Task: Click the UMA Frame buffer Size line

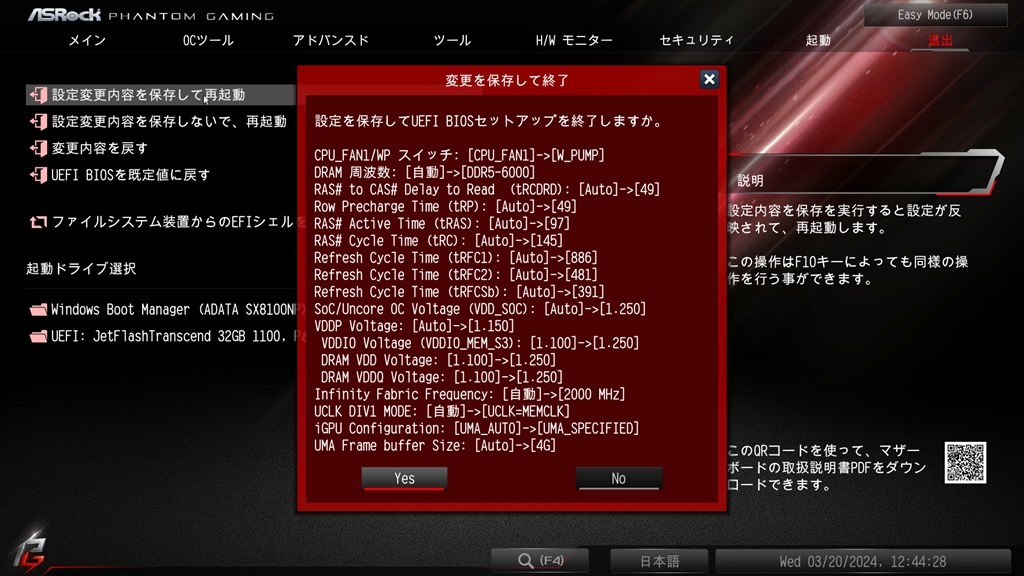Action: (x=435, y=445)
